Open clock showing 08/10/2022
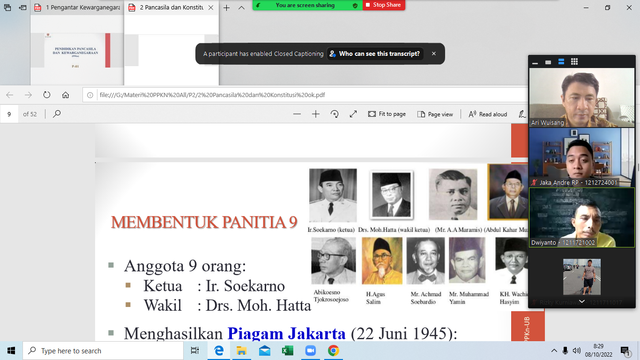 pyautogui.click(x=598, y=351)
